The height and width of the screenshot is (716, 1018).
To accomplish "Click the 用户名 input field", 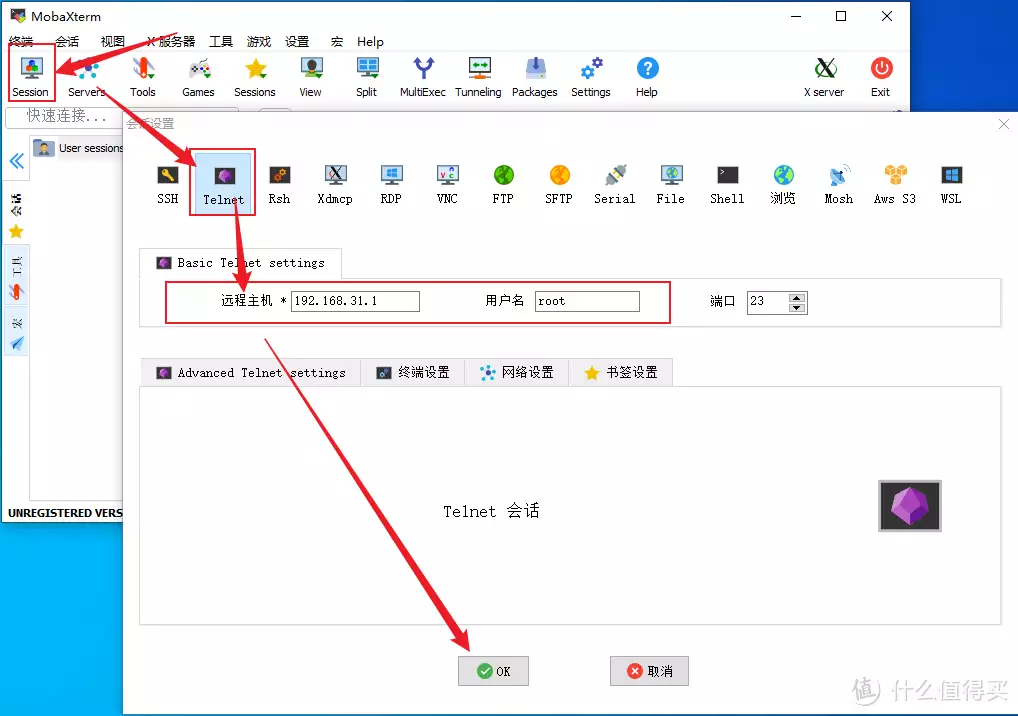I will click(x=587, y=301).
